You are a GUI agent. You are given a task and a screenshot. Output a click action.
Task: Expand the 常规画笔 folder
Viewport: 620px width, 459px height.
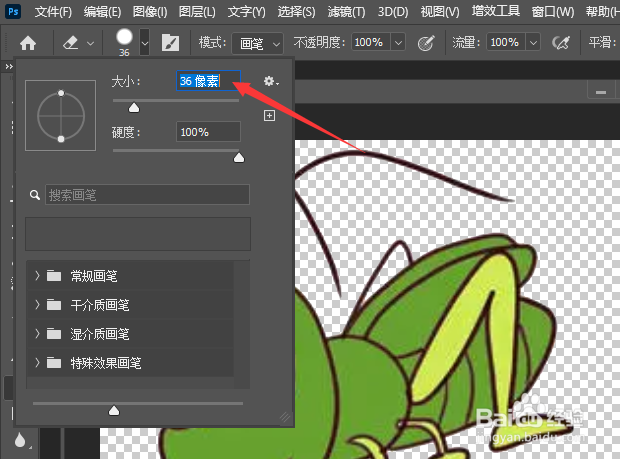(x=37, y=276)
